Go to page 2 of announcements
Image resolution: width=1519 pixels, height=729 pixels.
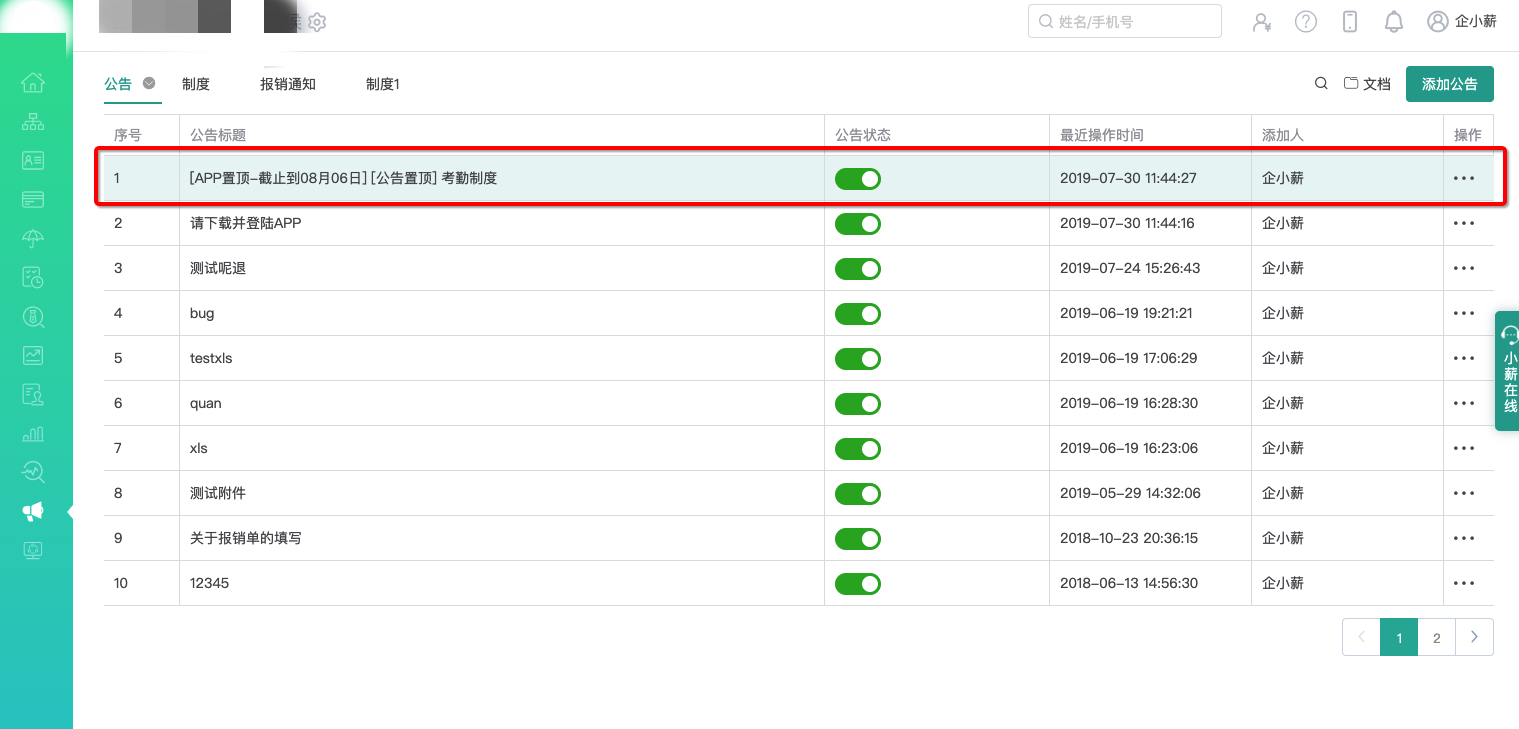pyautogui.click(x=1436, y=638)
